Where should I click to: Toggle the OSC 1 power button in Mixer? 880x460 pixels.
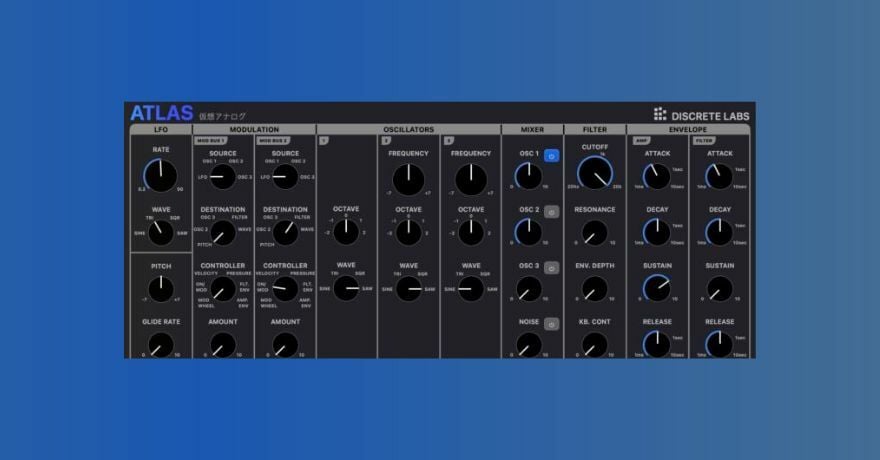(552, 156)
